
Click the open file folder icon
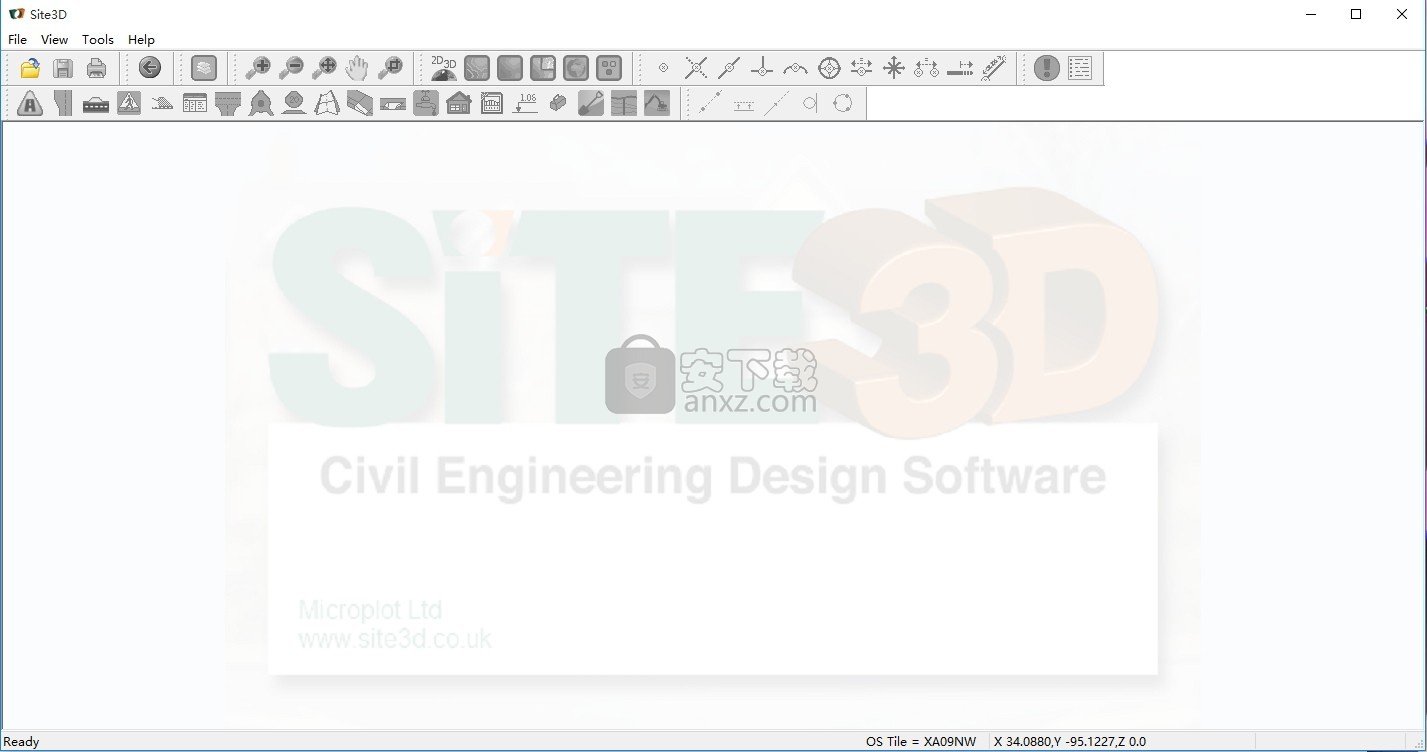[30, 68]
